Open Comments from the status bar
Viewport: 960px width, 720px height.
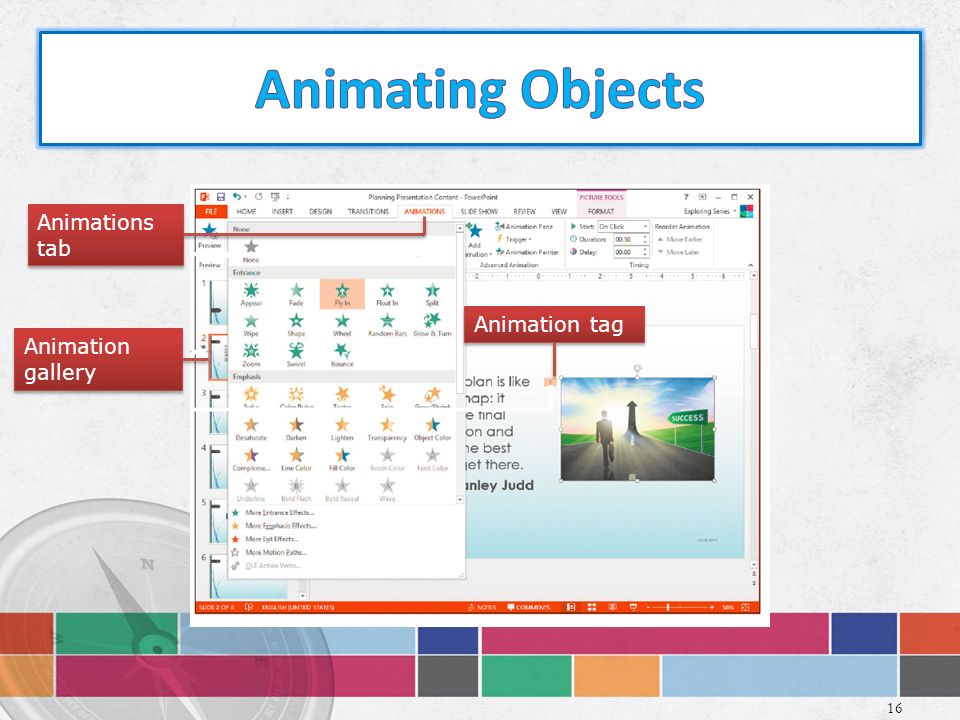tap(529, 607)
